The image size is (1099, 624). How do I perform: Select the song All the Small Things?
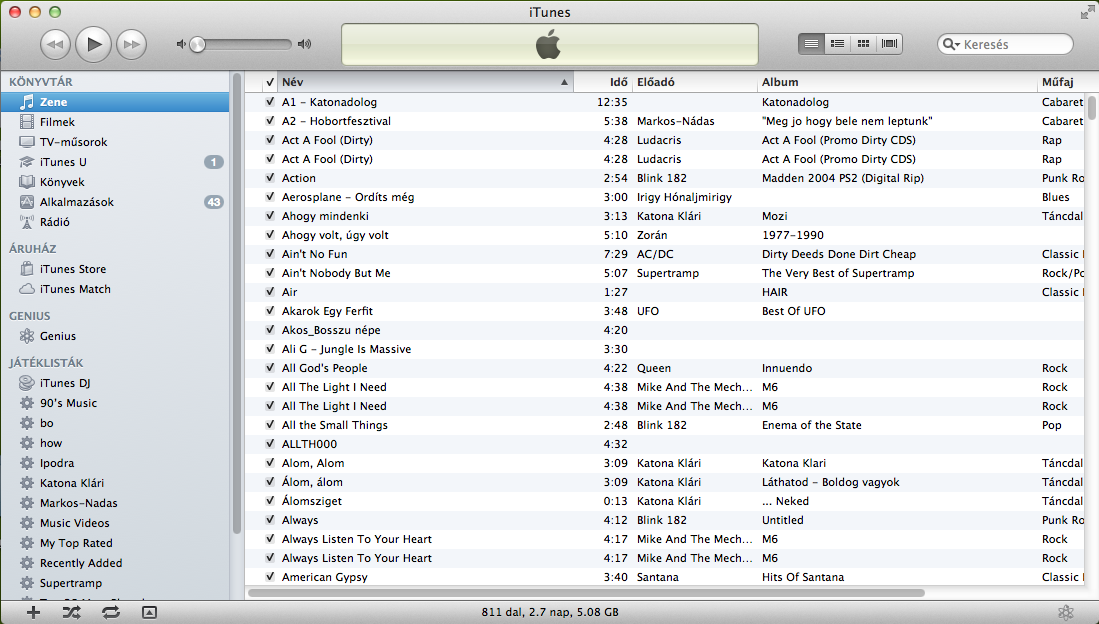click(x=334, y=425)
